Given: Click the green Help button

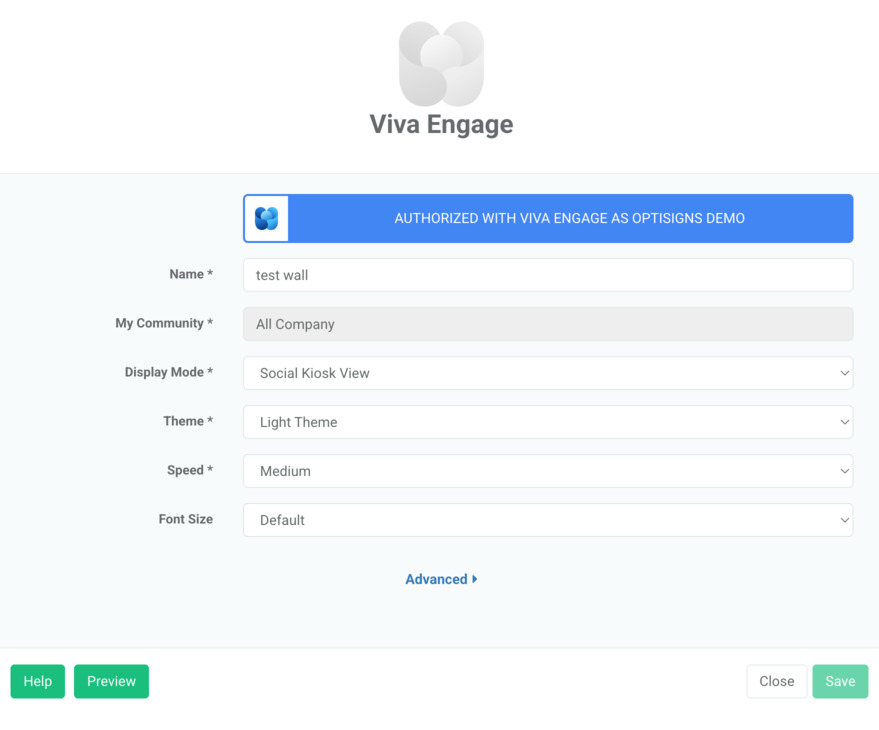Looking at the screenshot, I should pos(38,681).
